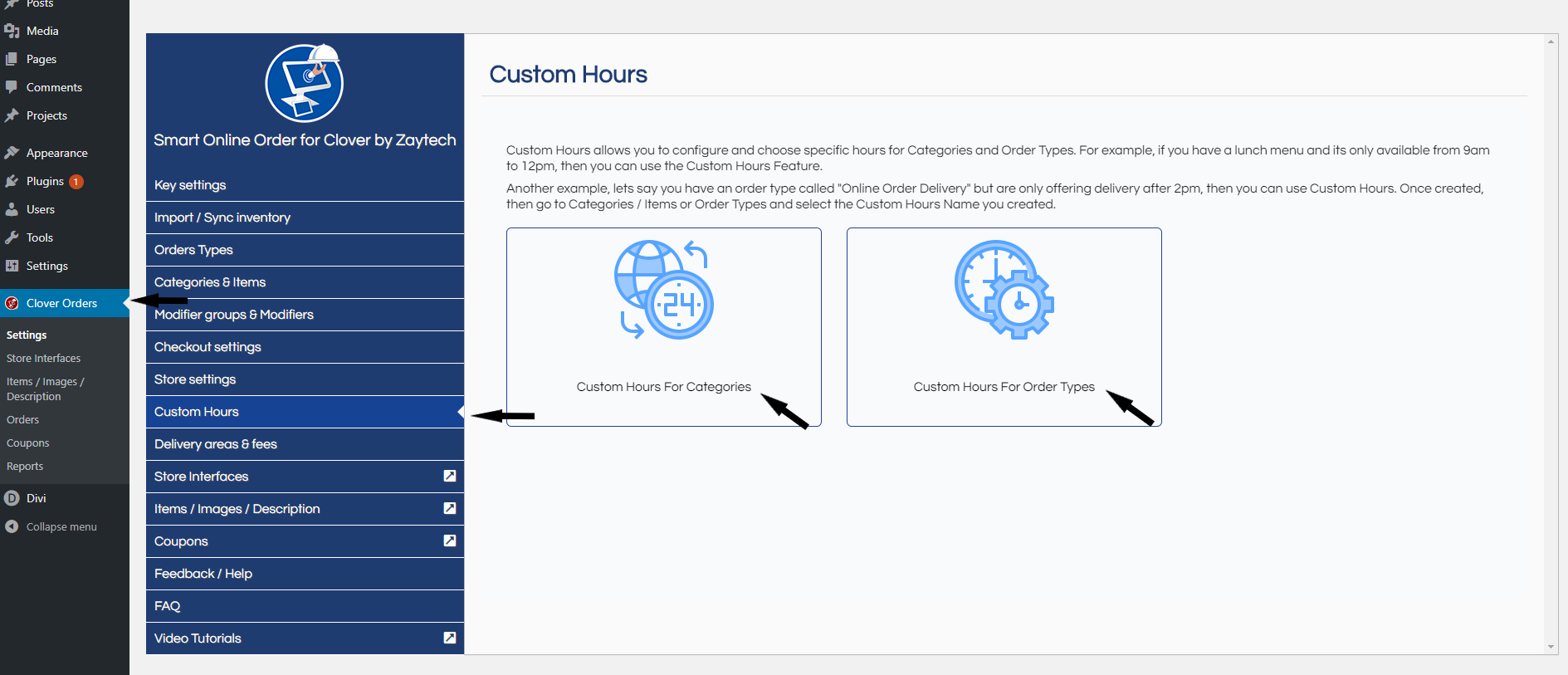Click the plugin update count badge

click(x=76, y=182)
